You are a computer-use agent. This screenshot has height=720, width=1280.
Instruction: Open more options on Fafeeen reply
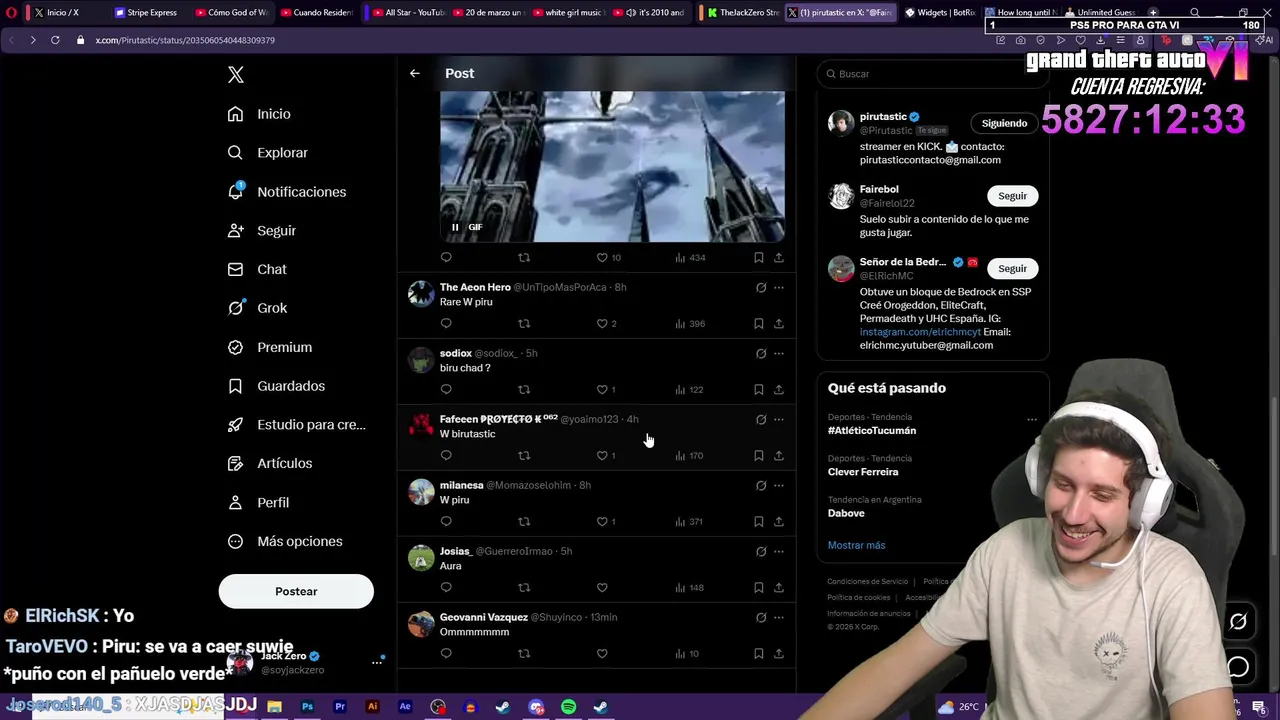[x=779, y=419]
